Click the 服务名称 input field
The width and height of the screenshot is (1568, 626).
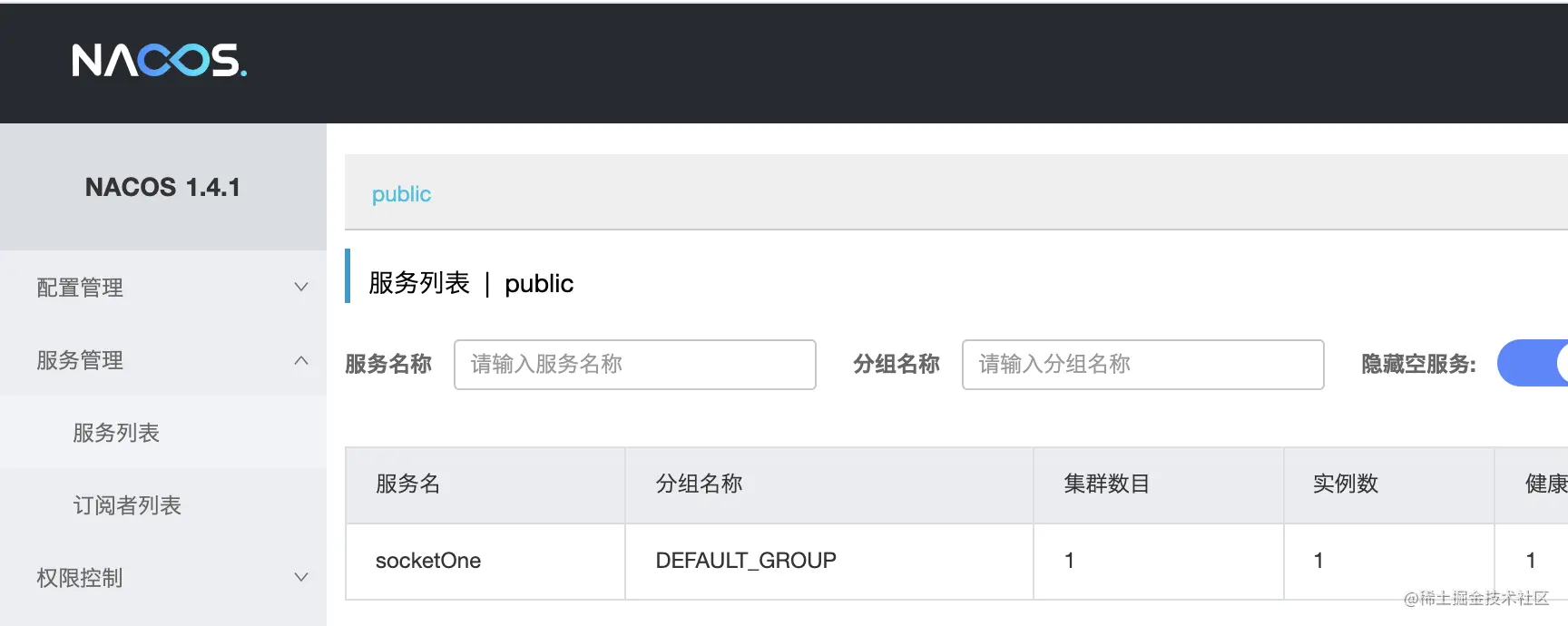(635, 364)
